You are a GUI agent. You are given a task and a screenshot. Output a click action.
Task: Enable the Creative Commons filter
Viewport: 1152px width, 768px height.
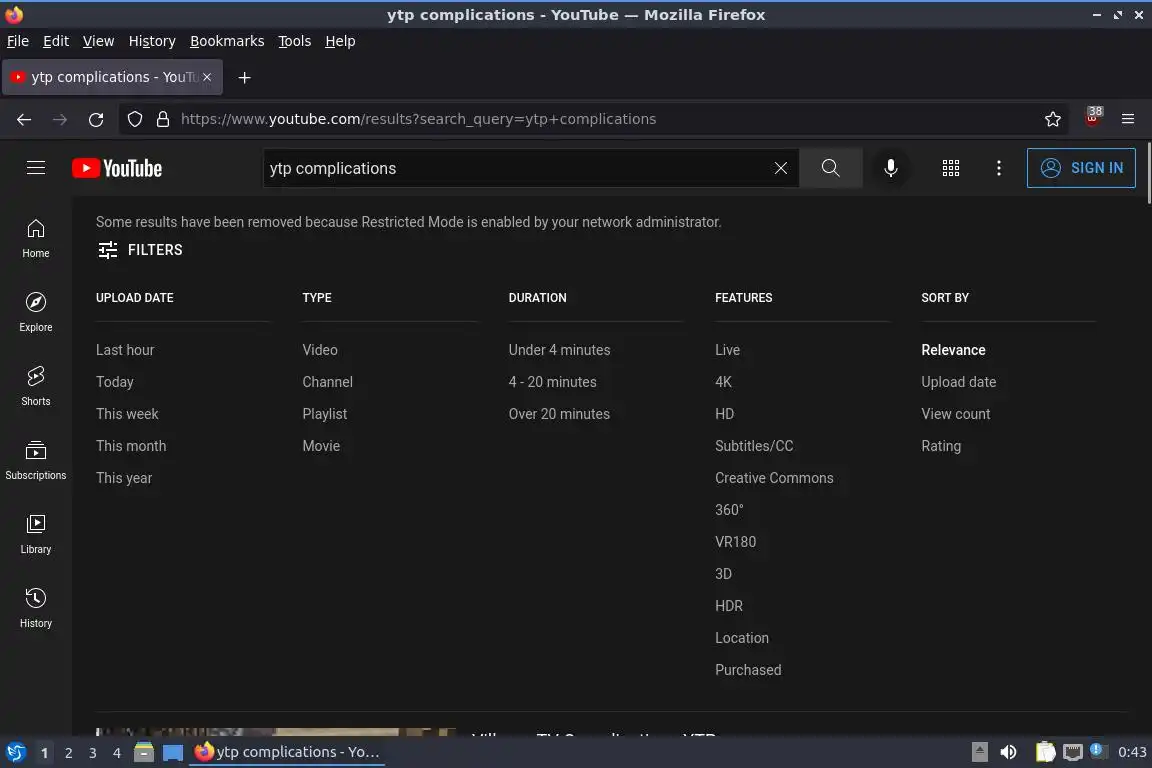(774, 478)
